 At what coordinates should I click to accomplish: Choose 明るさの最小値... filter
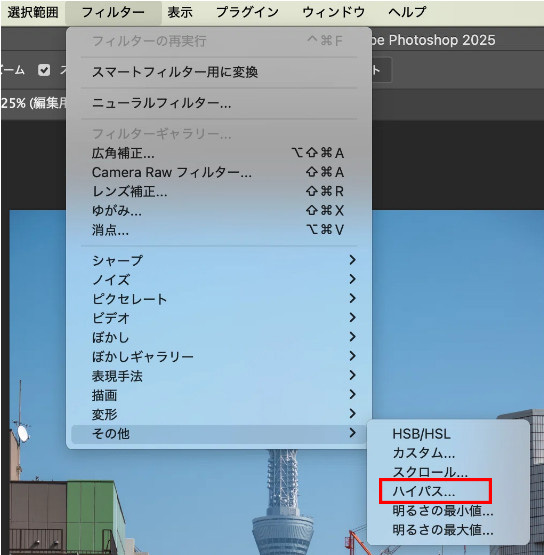[448, 511]
